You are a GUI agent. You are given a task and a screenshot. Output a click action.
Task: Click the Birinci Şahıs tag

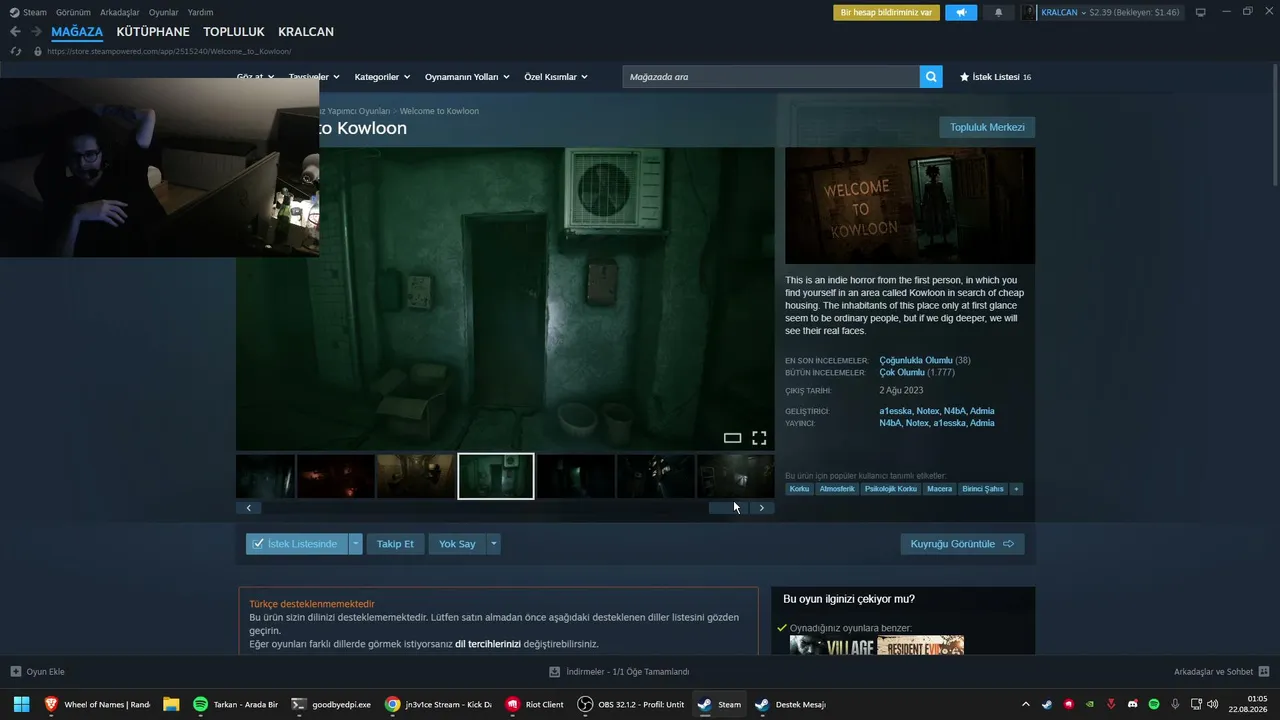point(983,489)
